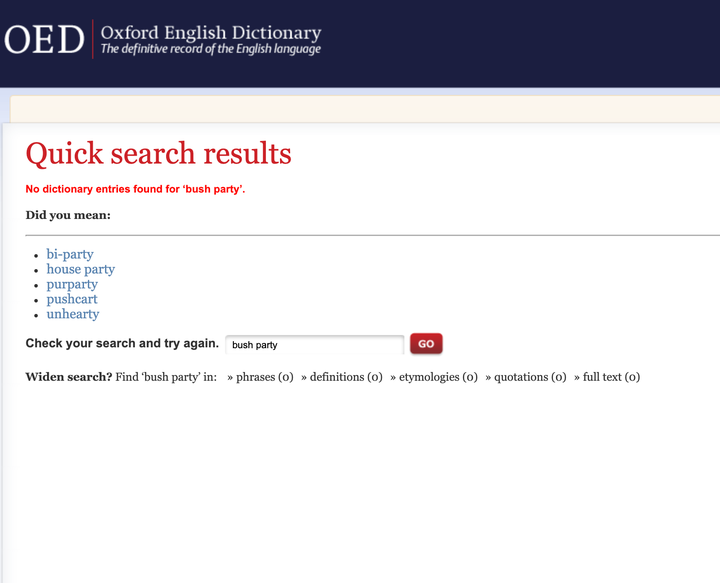Image resolution: width=720 pixels, height=583 pixels.
Task: Click 'The definitive record of the English language' tagline
Action: pyautogui.click(x=211, y=49)
